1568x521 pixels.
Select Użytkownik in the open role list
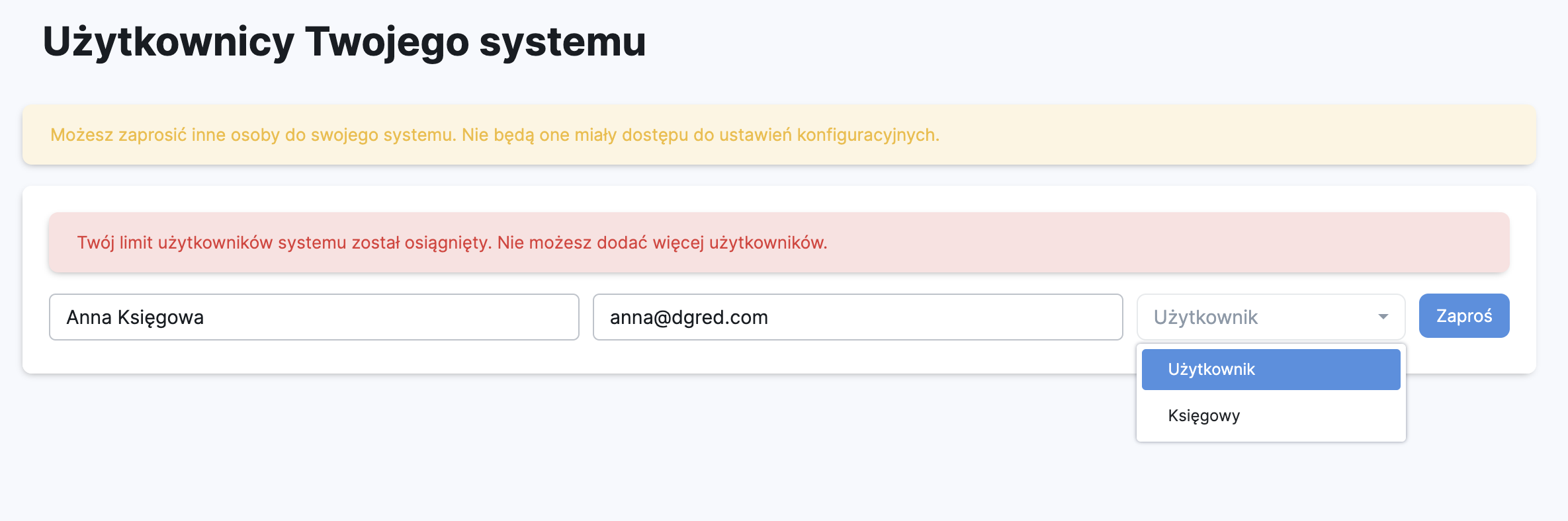tap(1270, 370)
